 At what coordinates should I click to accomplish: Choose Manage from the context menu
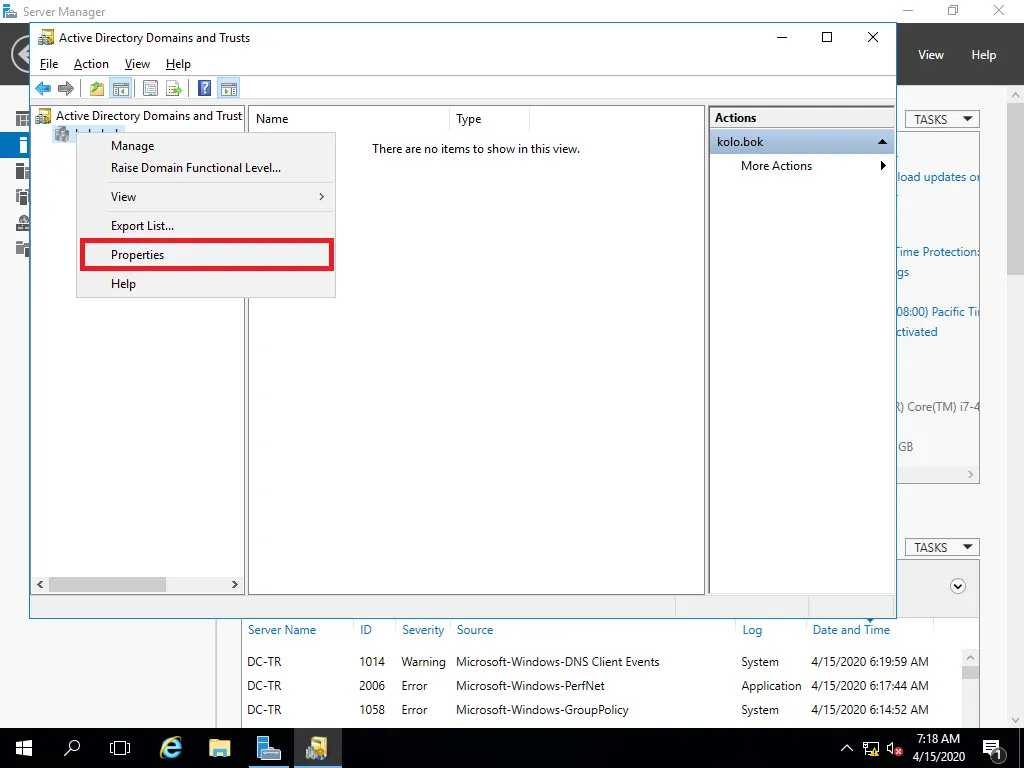[x=206, y=146]
